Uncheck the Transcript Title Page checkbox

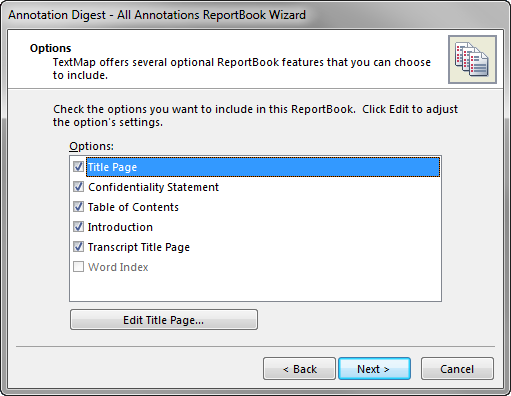click(78, 247)
